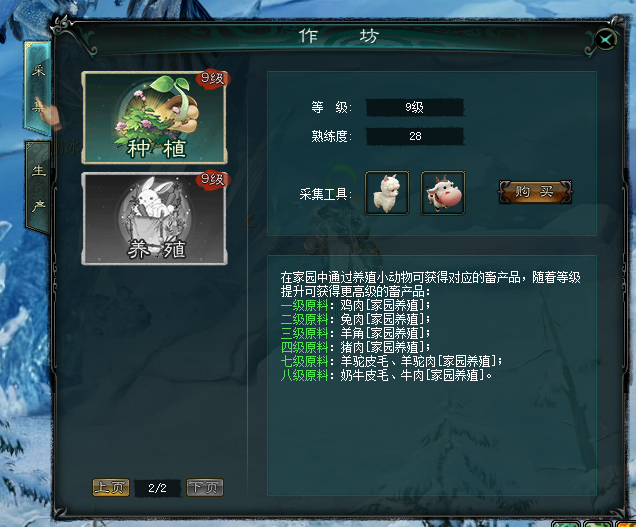Click the 9级 badge on 养殖

213,179
